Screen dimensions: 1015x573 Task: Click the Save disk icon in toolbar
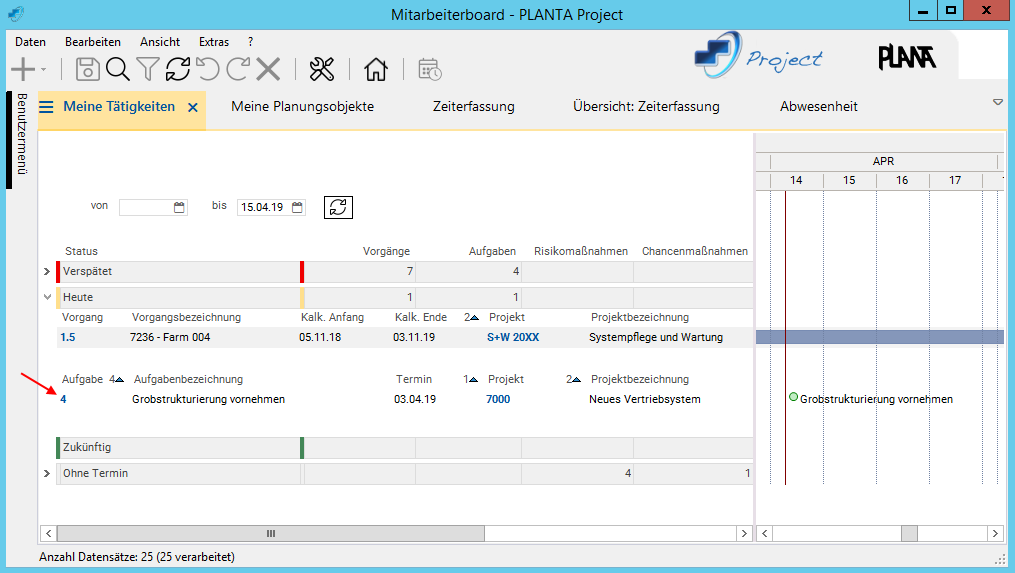[x=88, y=69]
